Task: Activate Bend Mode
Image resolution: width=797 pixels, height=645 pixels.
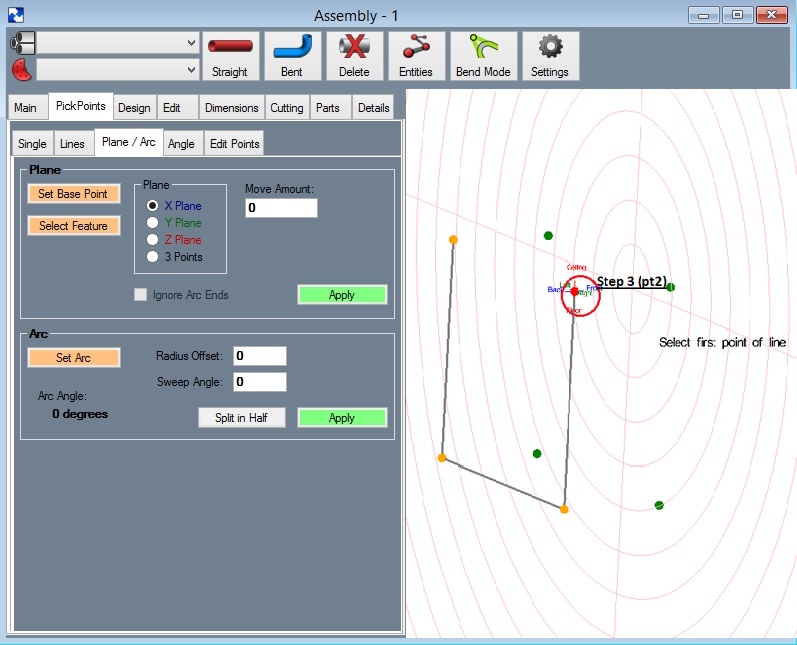Action: click(483, 56)
